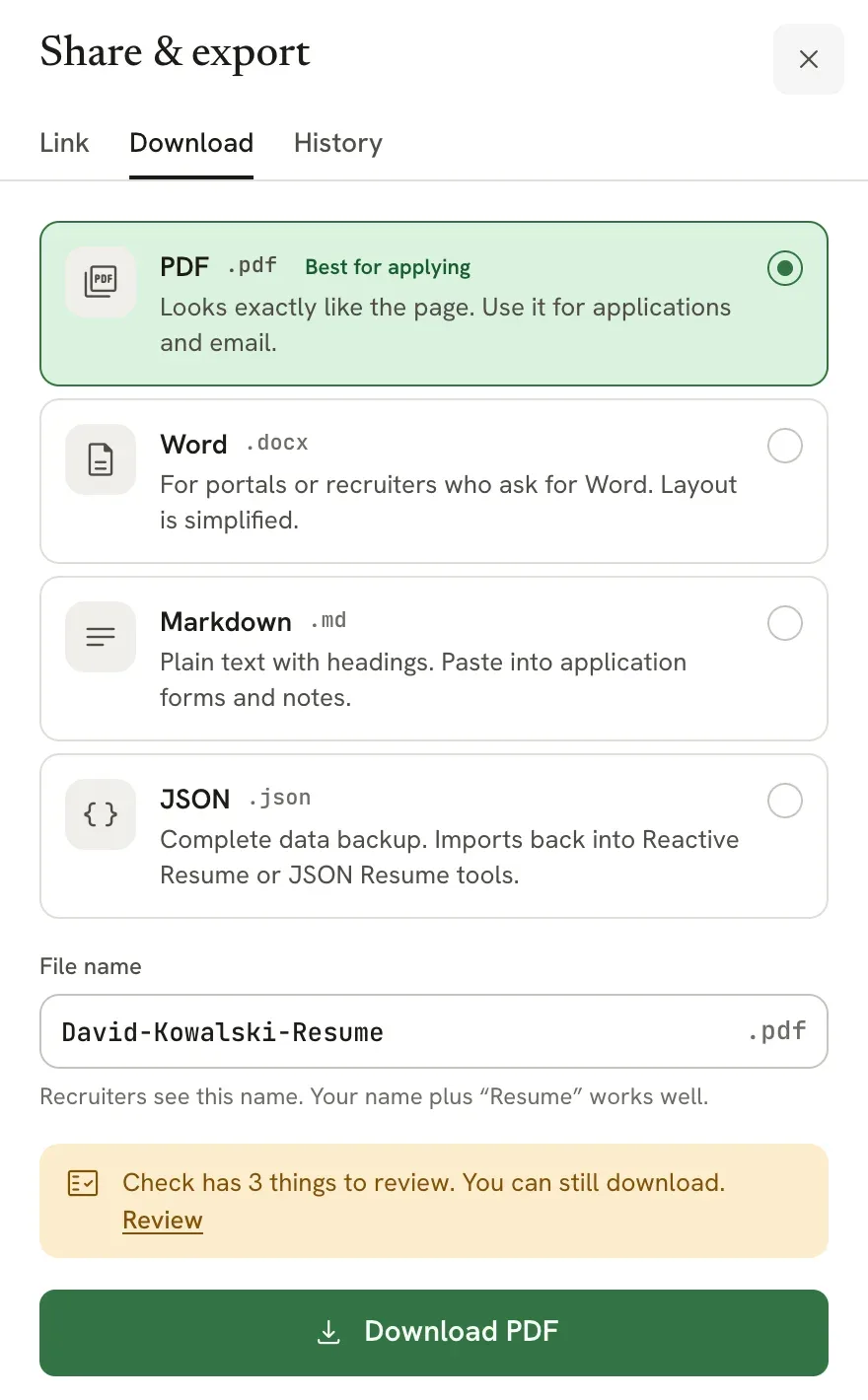This screenshot has width=868, height=1400.
Task: Switch to the Link tab
Action: (x=64, y=143)
